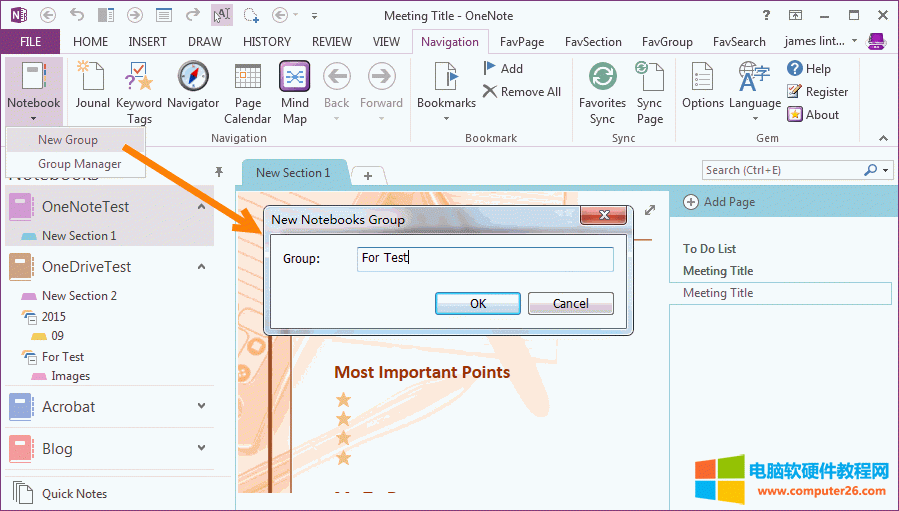The image size is (899, 511).
Task: Open the VIEW tab
Action: tap(386, 42)
